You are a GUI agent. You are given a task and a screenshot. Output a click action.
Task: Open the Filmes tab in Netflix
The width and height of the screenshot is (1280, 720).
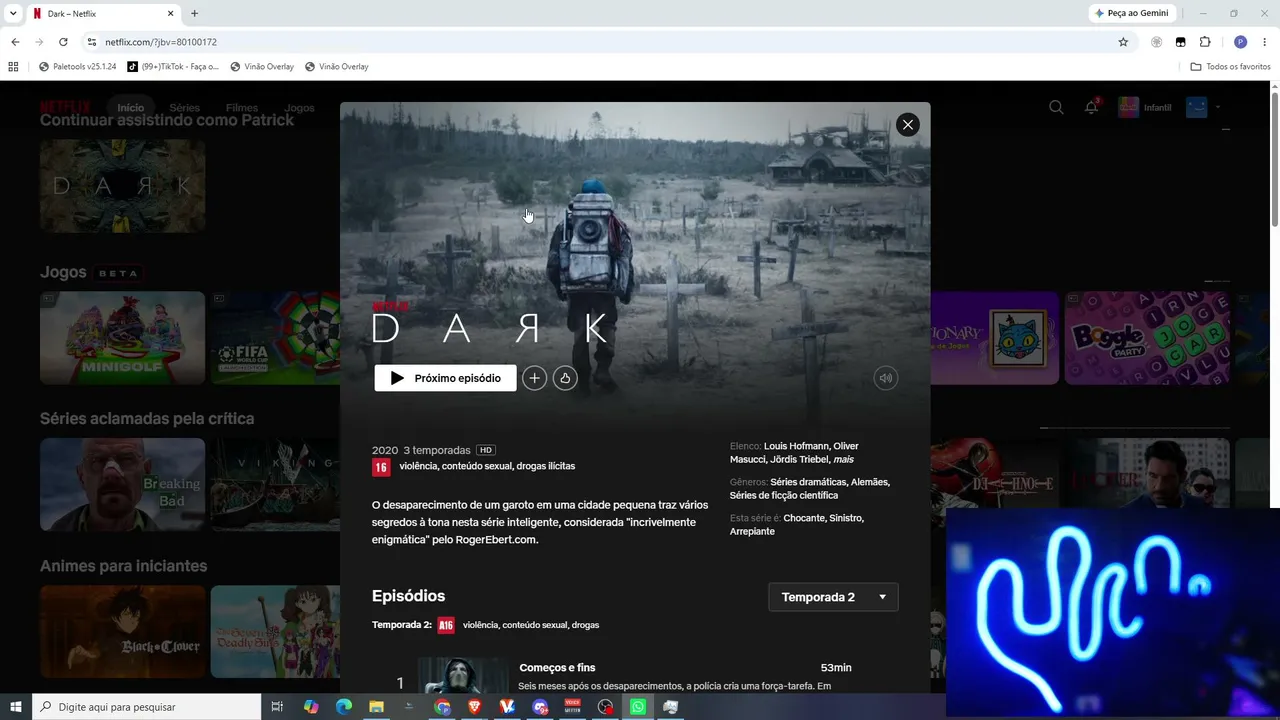pyautogui.click(x=242, y=108)
